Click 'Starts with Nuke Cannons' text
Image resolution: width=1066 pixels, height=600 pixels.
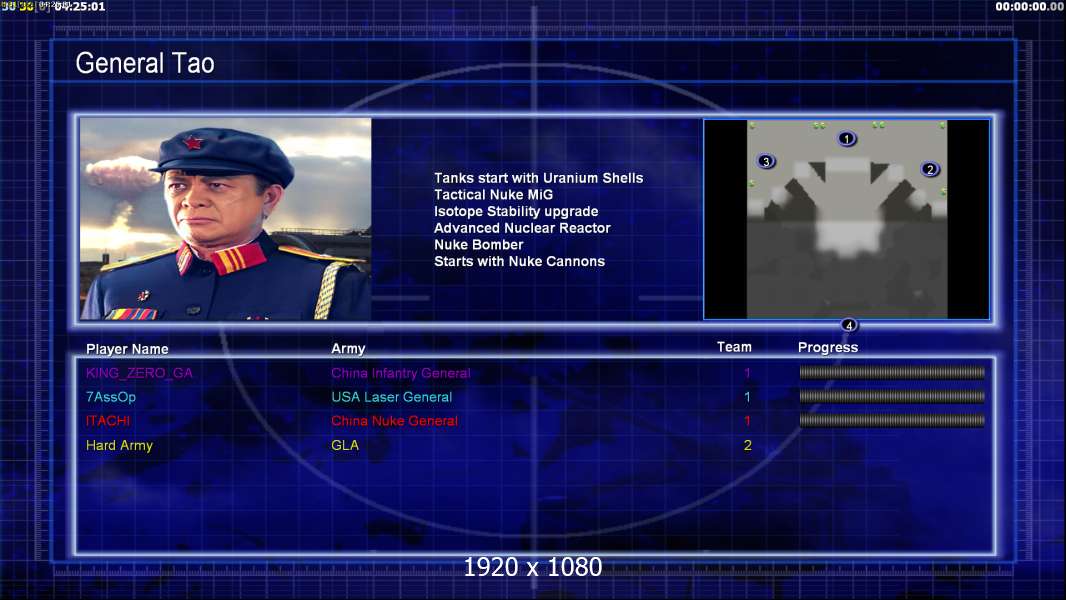pos(519,261)
